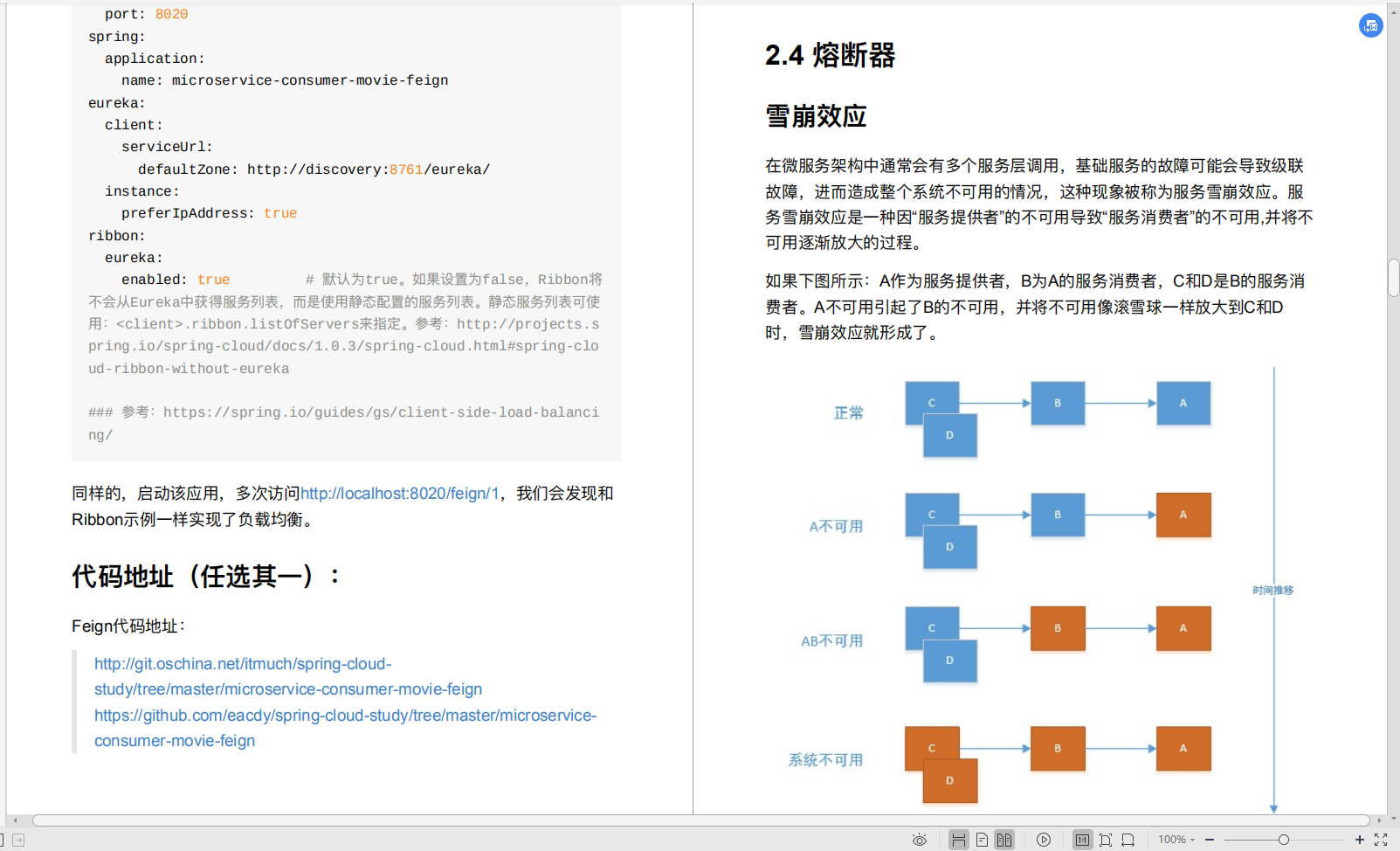Toggle eye-protection reading mode
The width and height of the screenshot is (1400, 851).
tap(920, 840)
